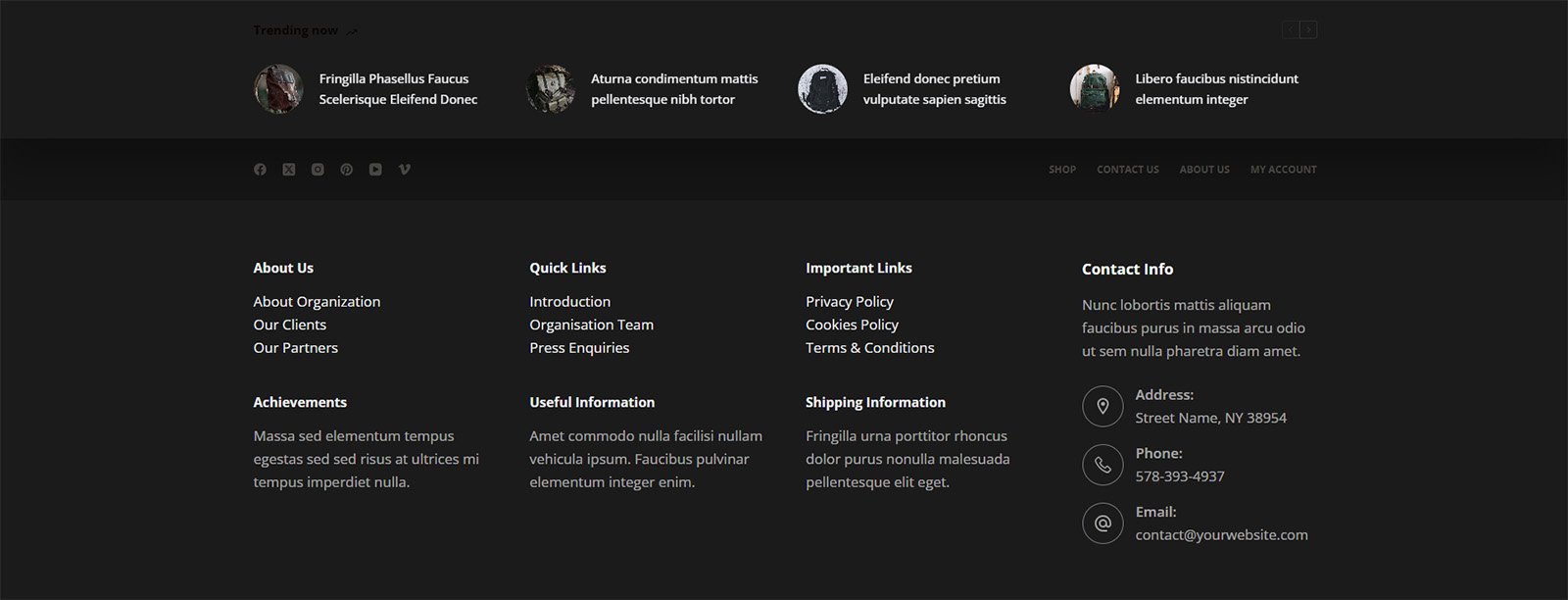
Task: Open the Facebook social icon
Action: coord(260,170)
